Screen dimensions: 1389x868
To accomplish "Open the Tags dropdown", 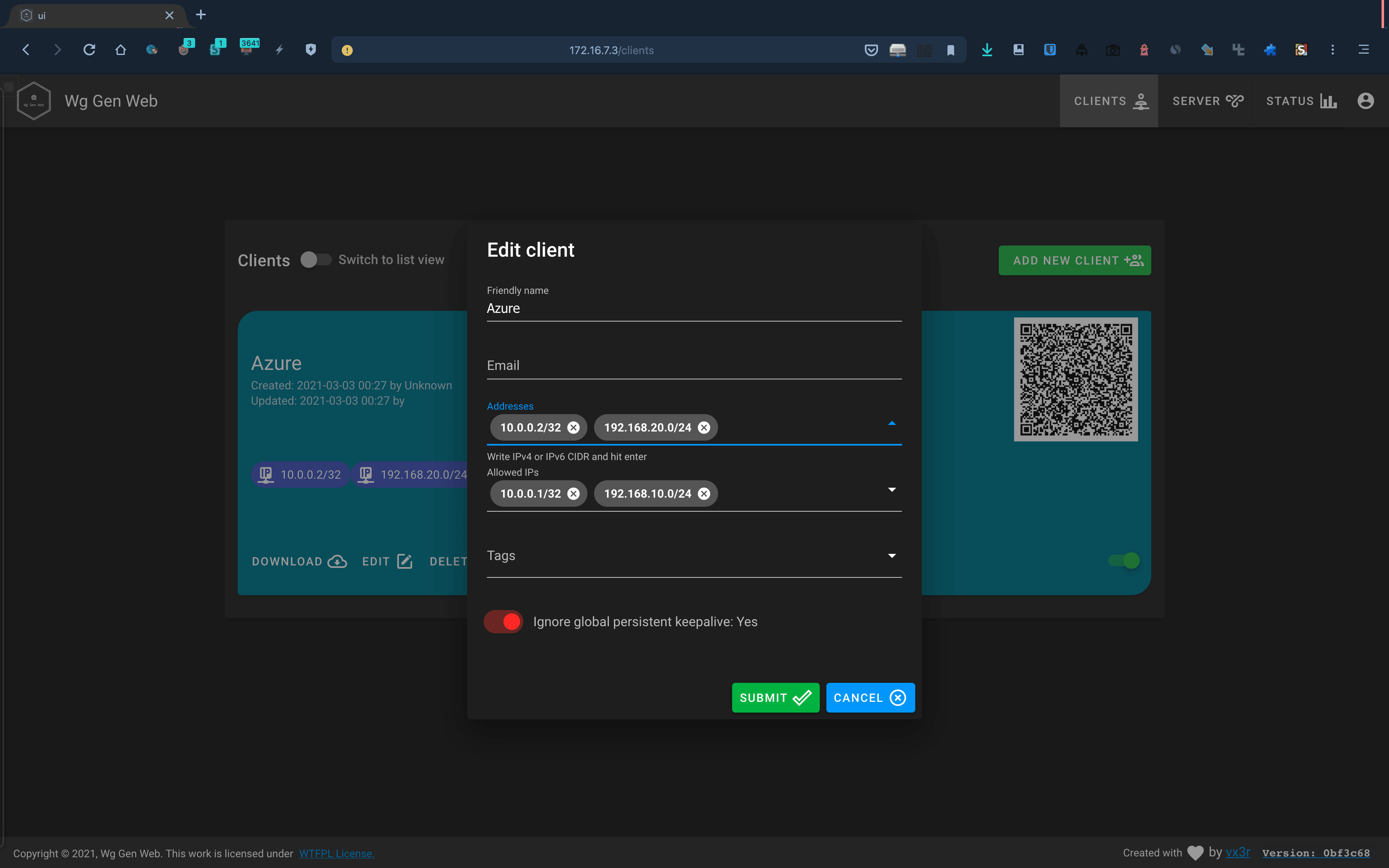I will (x=891, y=556).
